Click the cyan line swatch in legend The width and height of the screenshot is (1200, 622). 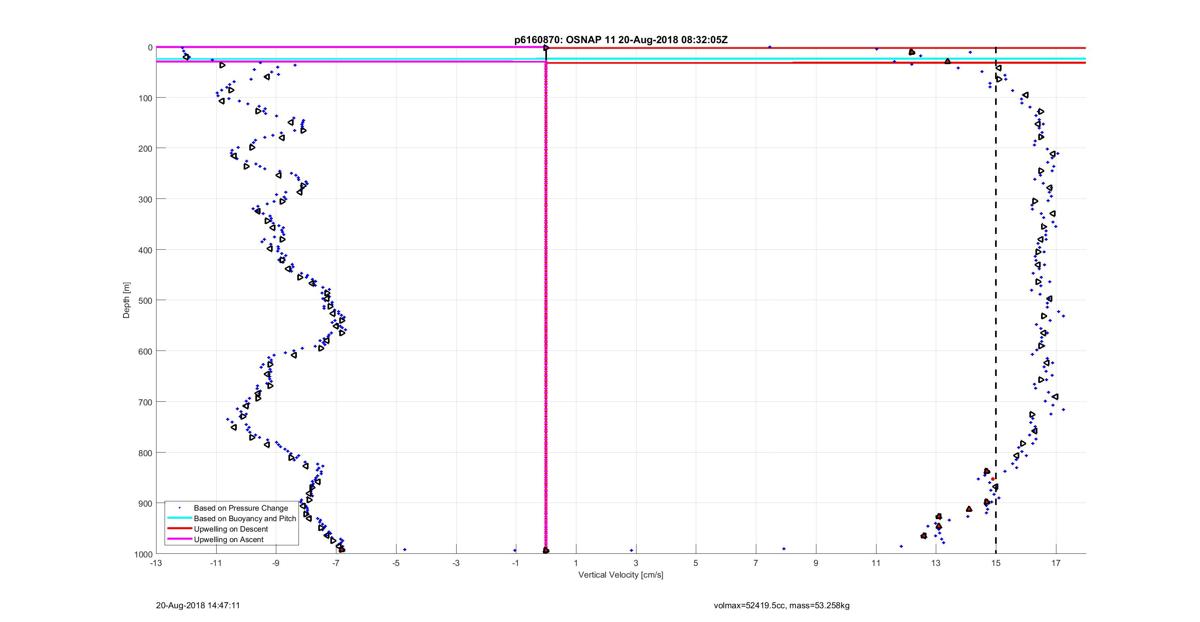[178, 518]
